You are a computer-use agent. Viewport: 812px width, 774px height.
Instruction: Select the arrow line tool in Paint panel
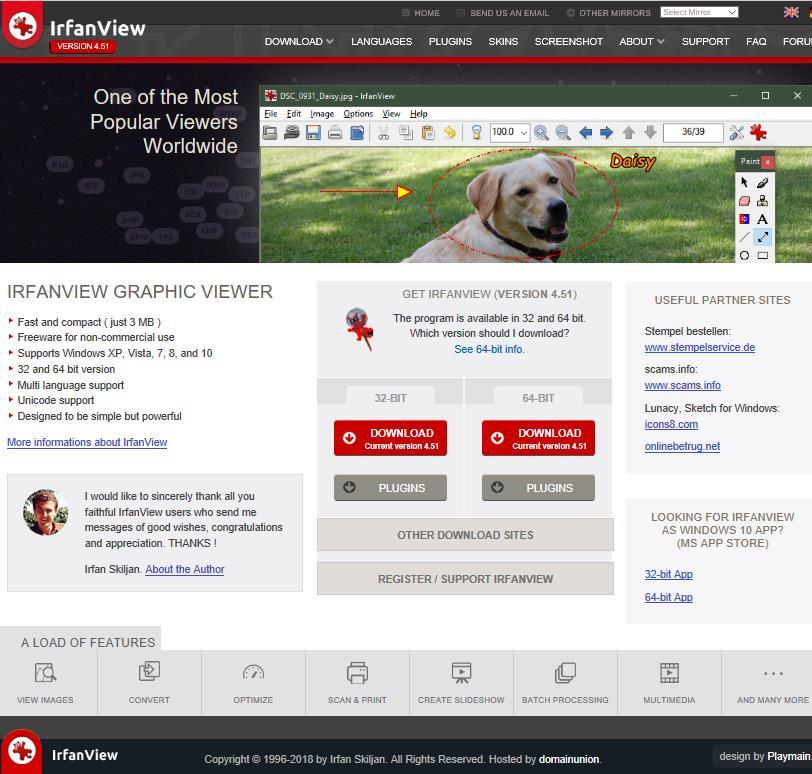coord(762,237)
